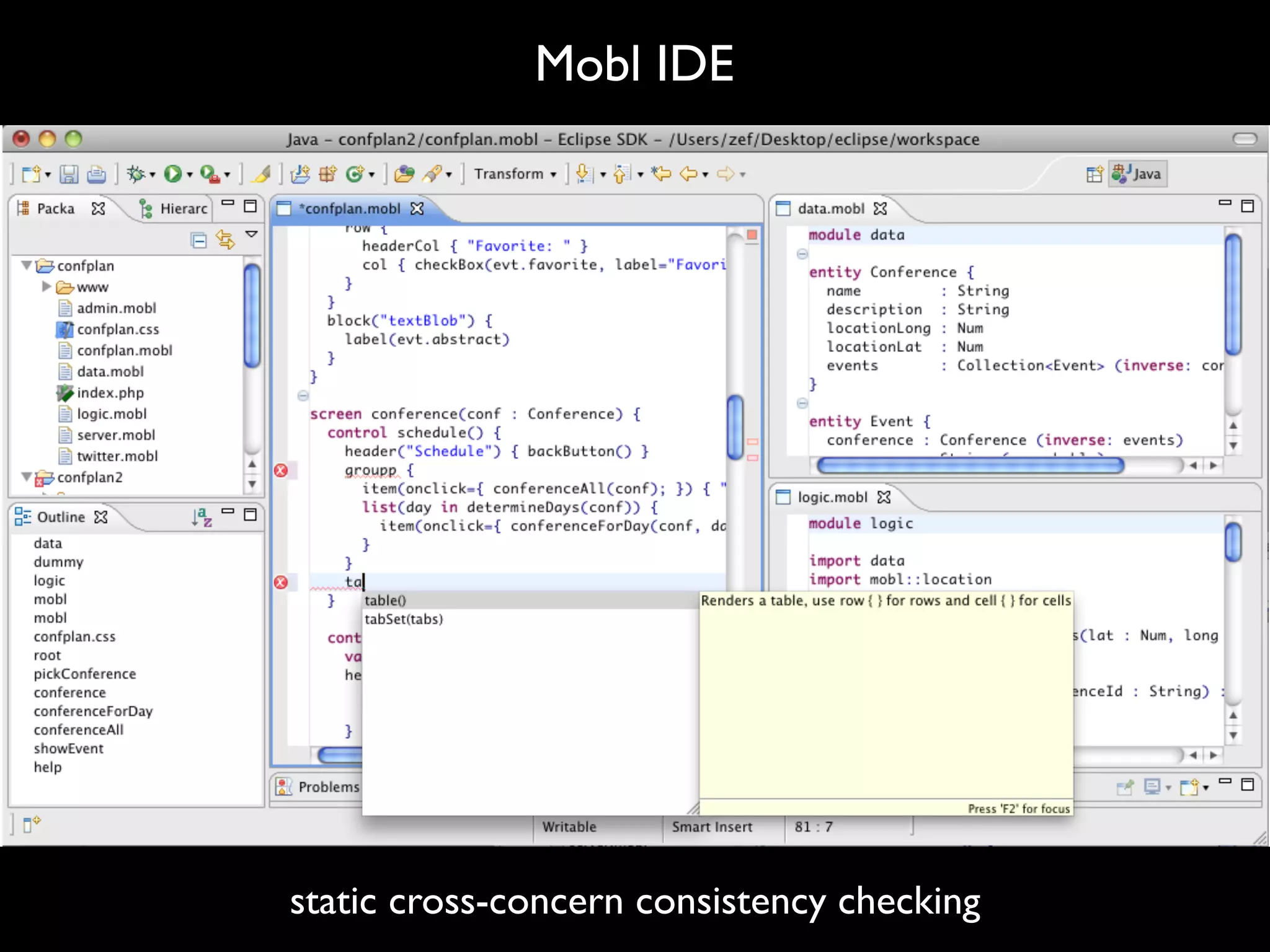
Task: Select the logic.mobl editor tab
Action: (832, 497)
